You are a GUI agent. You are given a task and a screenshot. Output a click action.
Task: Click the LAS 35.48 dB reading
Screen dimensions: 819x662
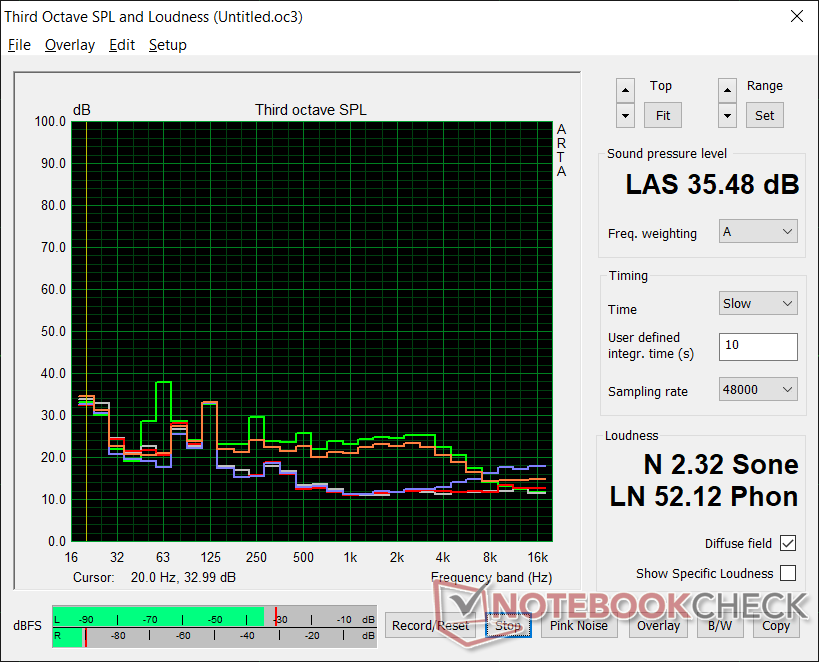[712, 184]
